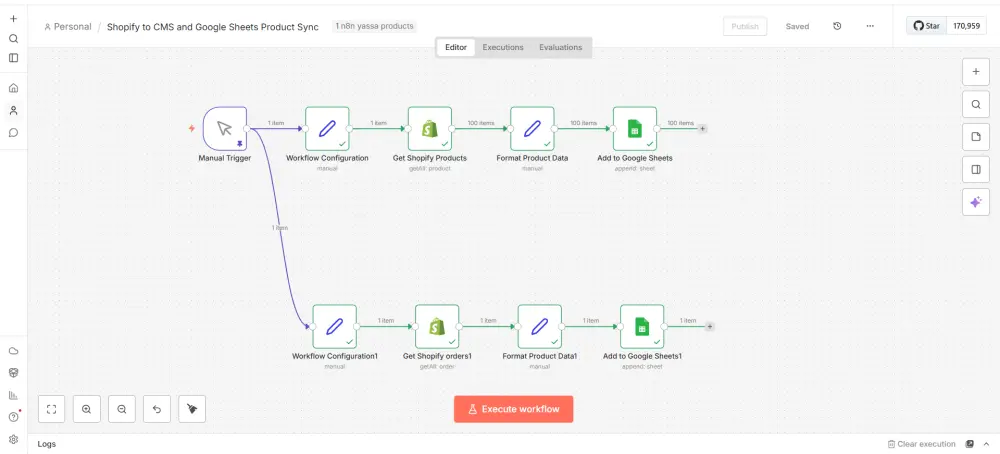Open the three-dot workflow options menu

(x=870, y=26)
